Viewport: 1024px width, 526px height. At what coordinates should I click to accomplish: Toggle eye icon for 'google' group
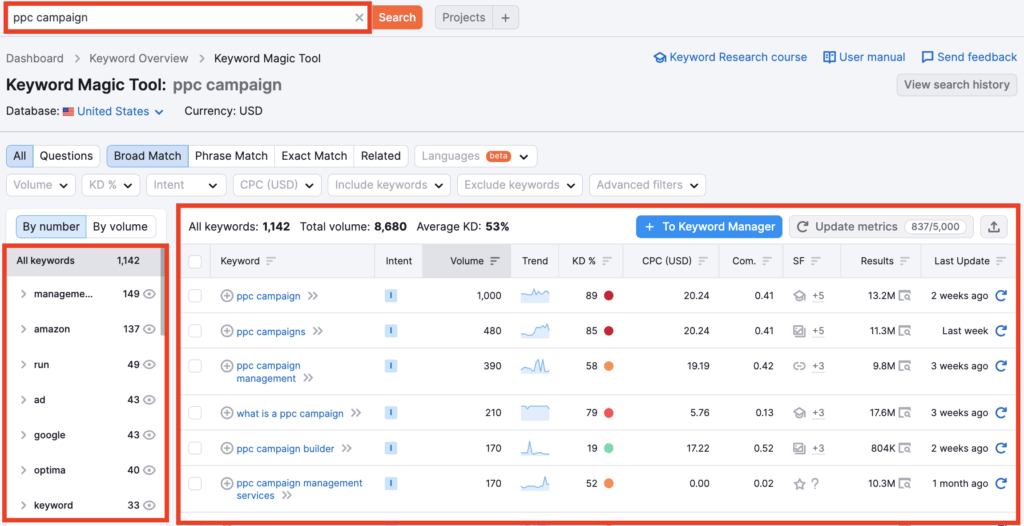tap(149, 435)
